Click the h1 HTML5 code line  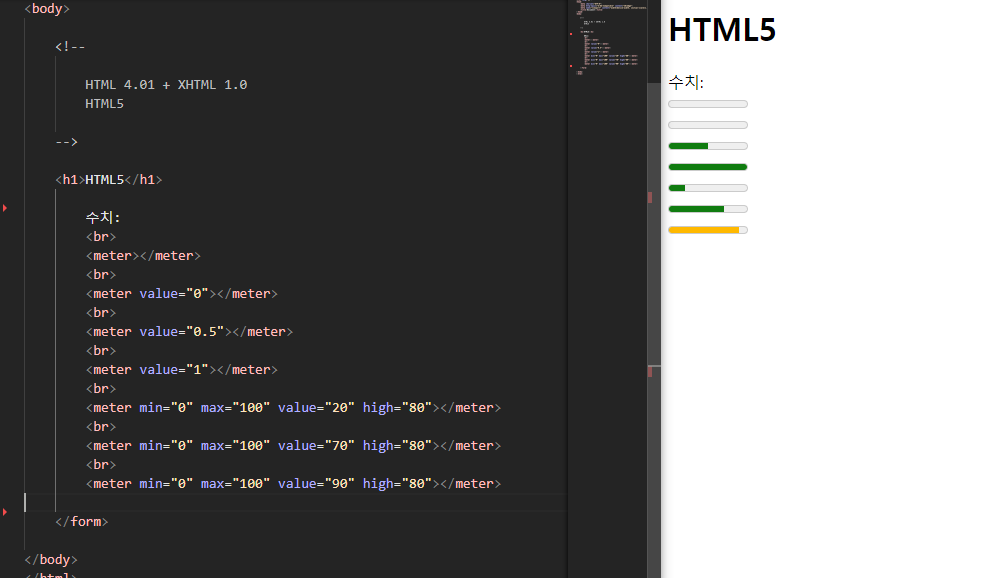(109, 179)
